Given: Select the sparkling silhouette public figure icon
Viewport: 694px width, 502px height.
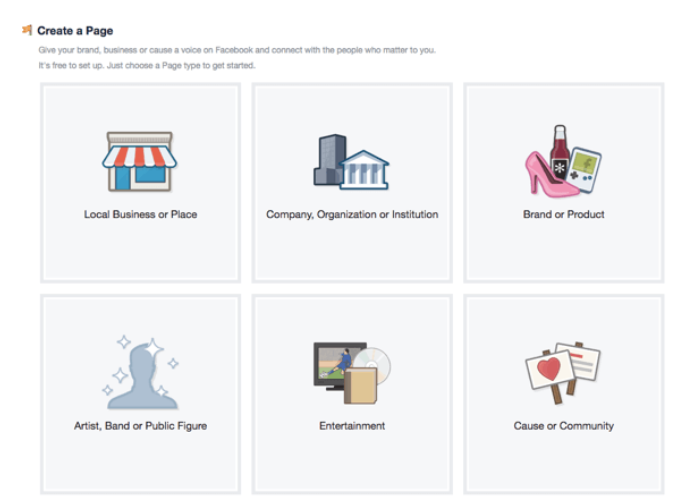Looking at the screenshot, I should point(140,372).
